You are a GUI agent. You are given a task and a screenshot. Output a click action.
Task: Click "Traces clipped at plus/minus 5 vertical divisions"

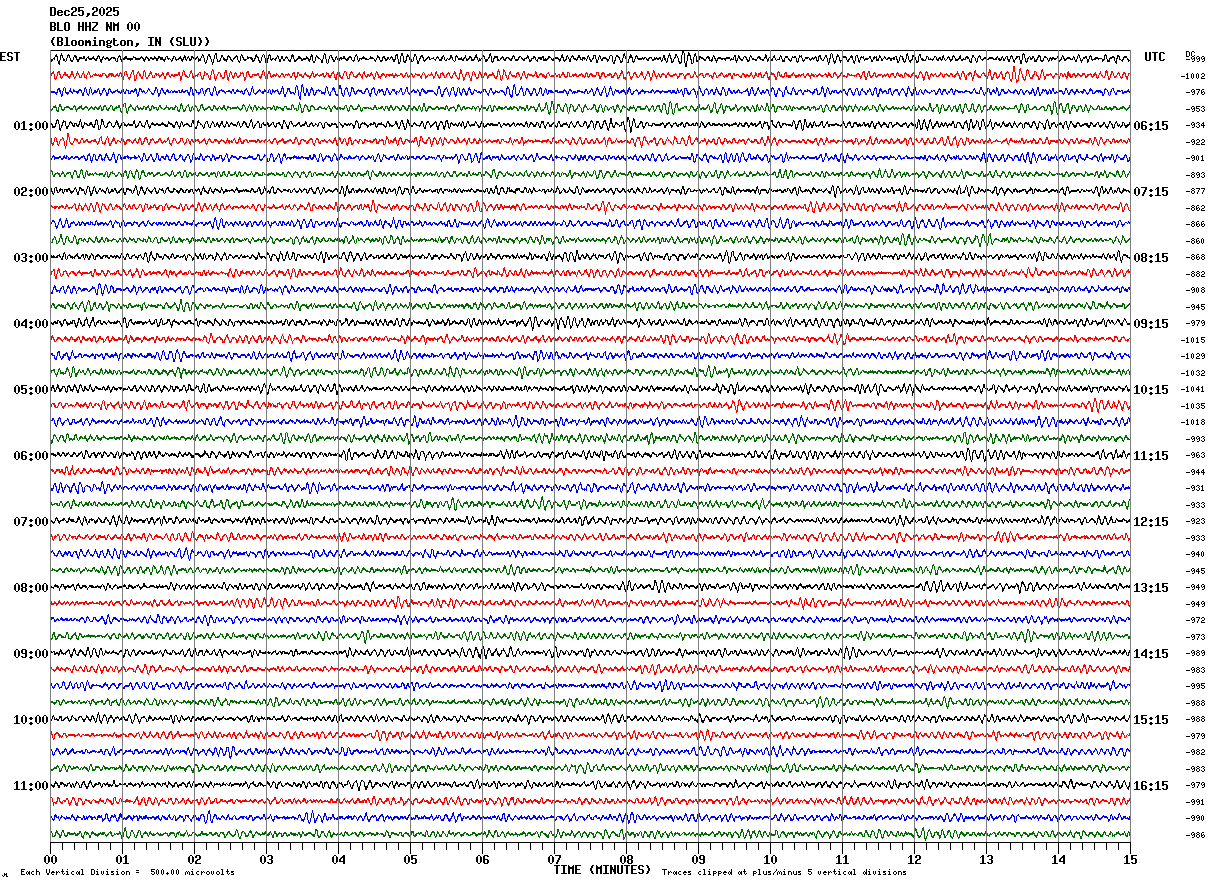(784, 872)
